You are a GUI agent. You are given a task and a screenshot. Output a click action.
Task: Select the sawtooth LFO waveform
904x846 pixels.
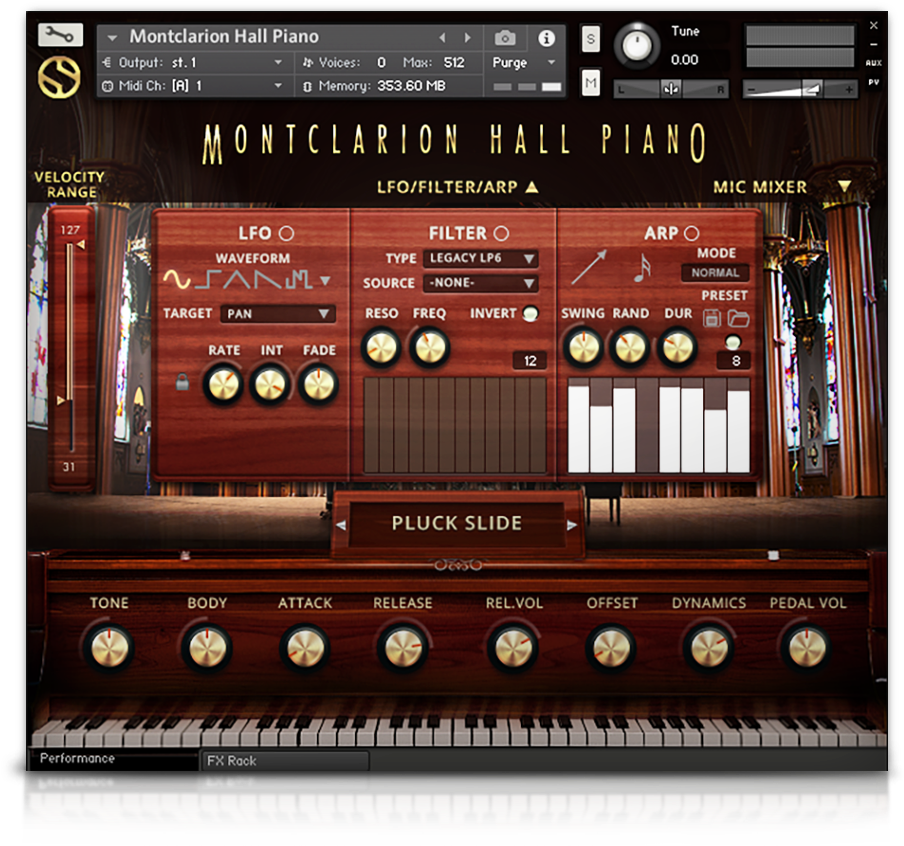(268, 280)
